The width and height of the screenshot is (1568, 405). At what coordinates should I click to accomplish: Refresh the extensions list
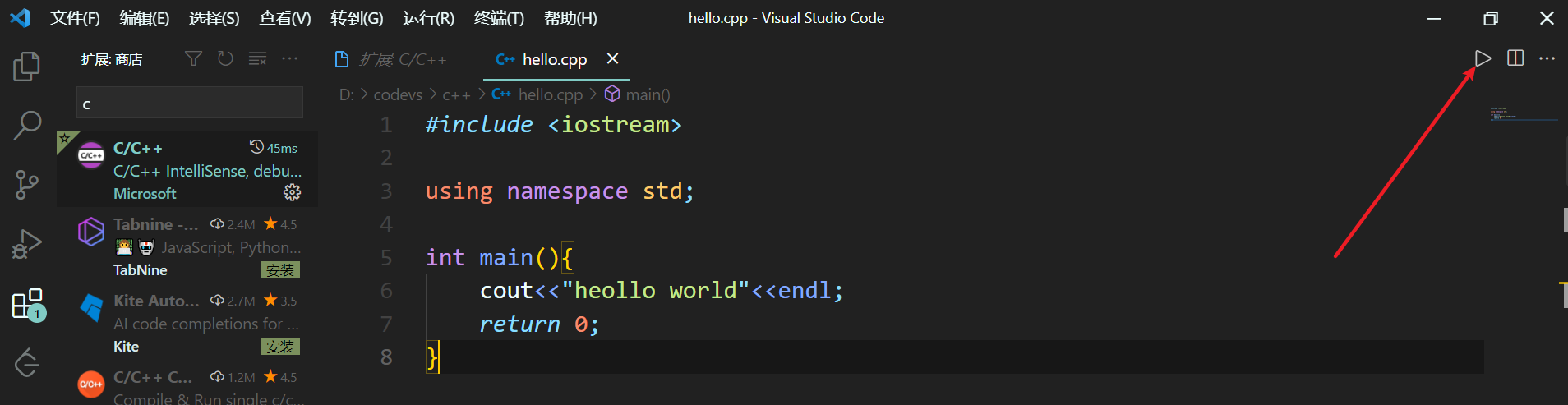(x=225, y=58)
